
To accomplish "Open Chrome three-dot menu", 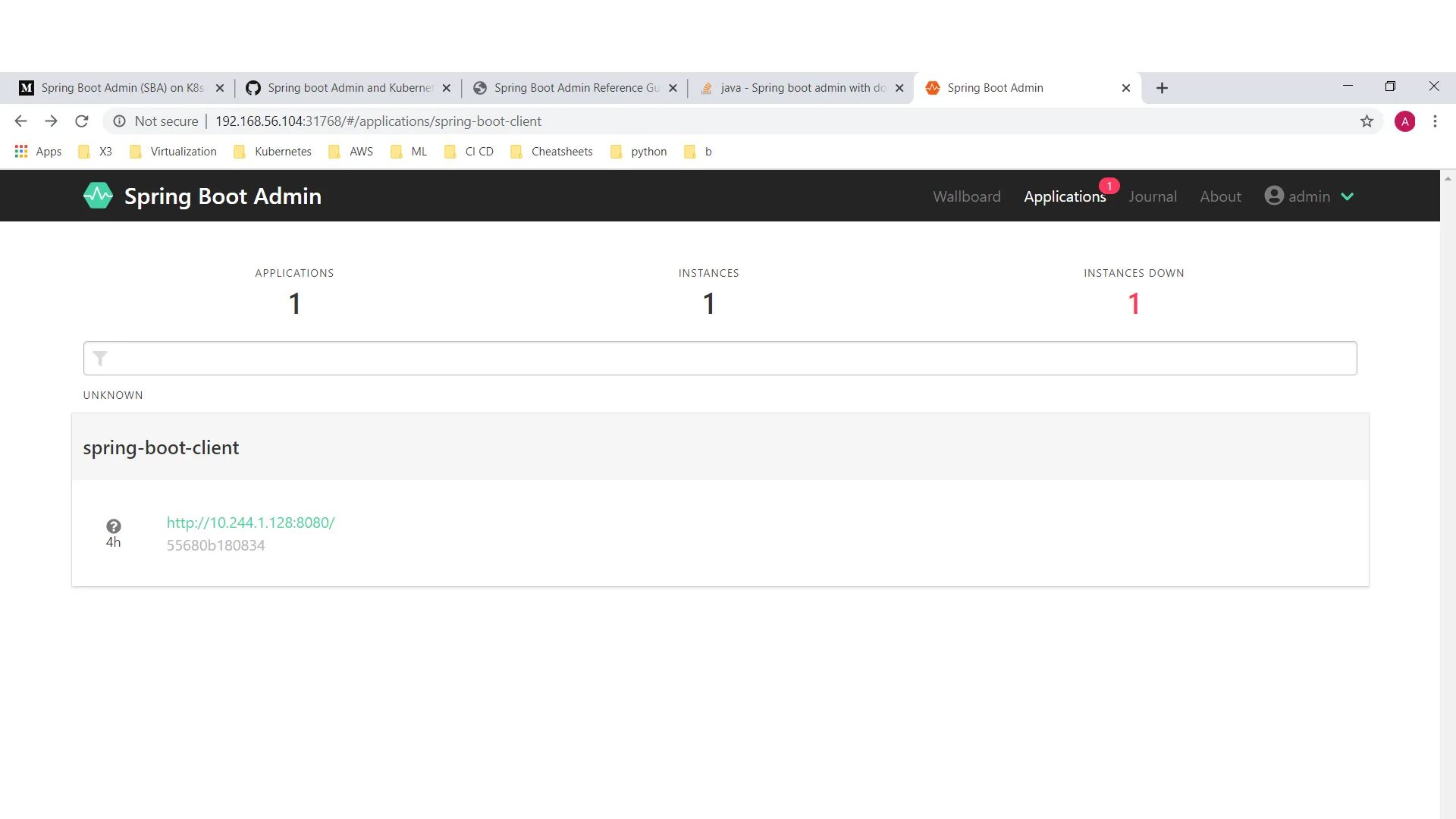I will (x=1435, y=121).
